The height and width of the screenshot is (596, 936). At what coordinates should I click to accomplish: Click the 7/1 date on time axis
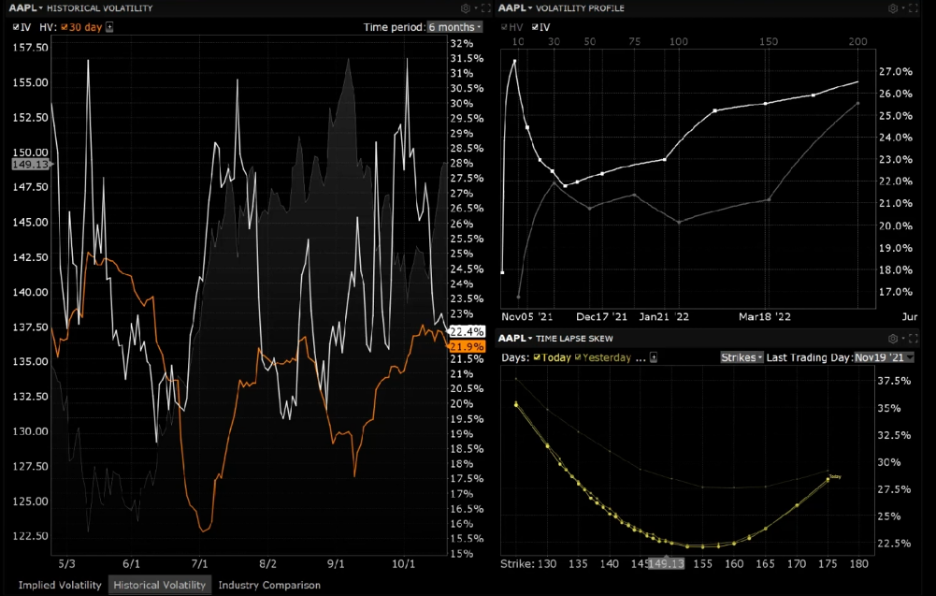[199, 564]
